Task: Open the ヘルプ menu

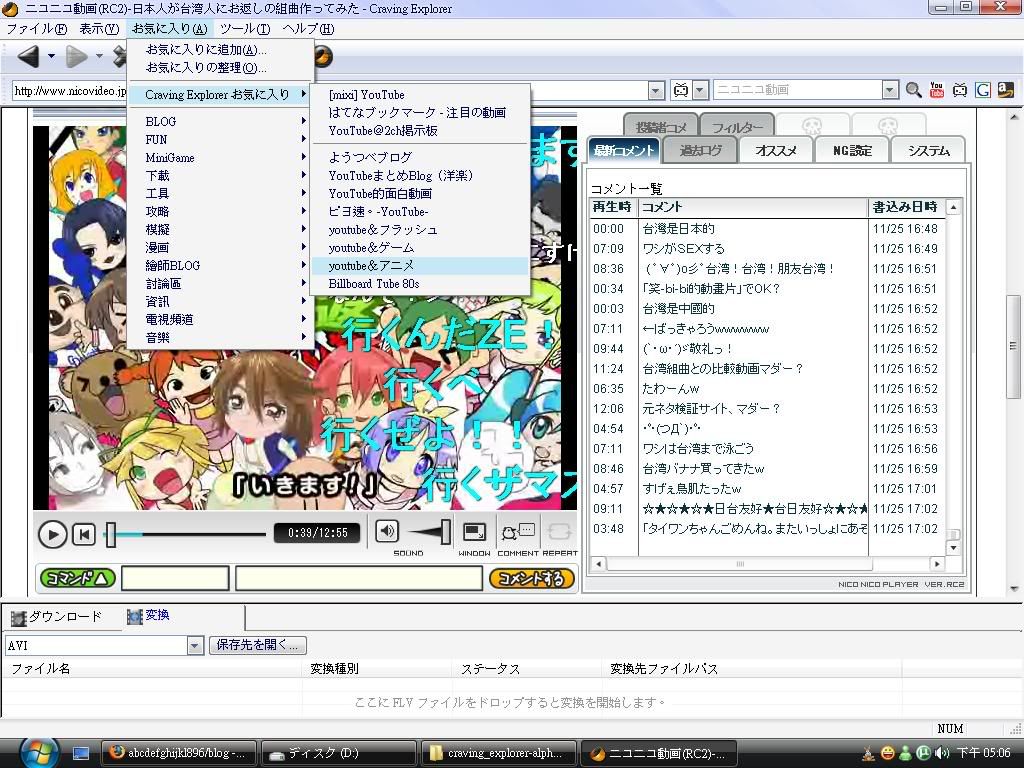Action: (x=308, y=29)
